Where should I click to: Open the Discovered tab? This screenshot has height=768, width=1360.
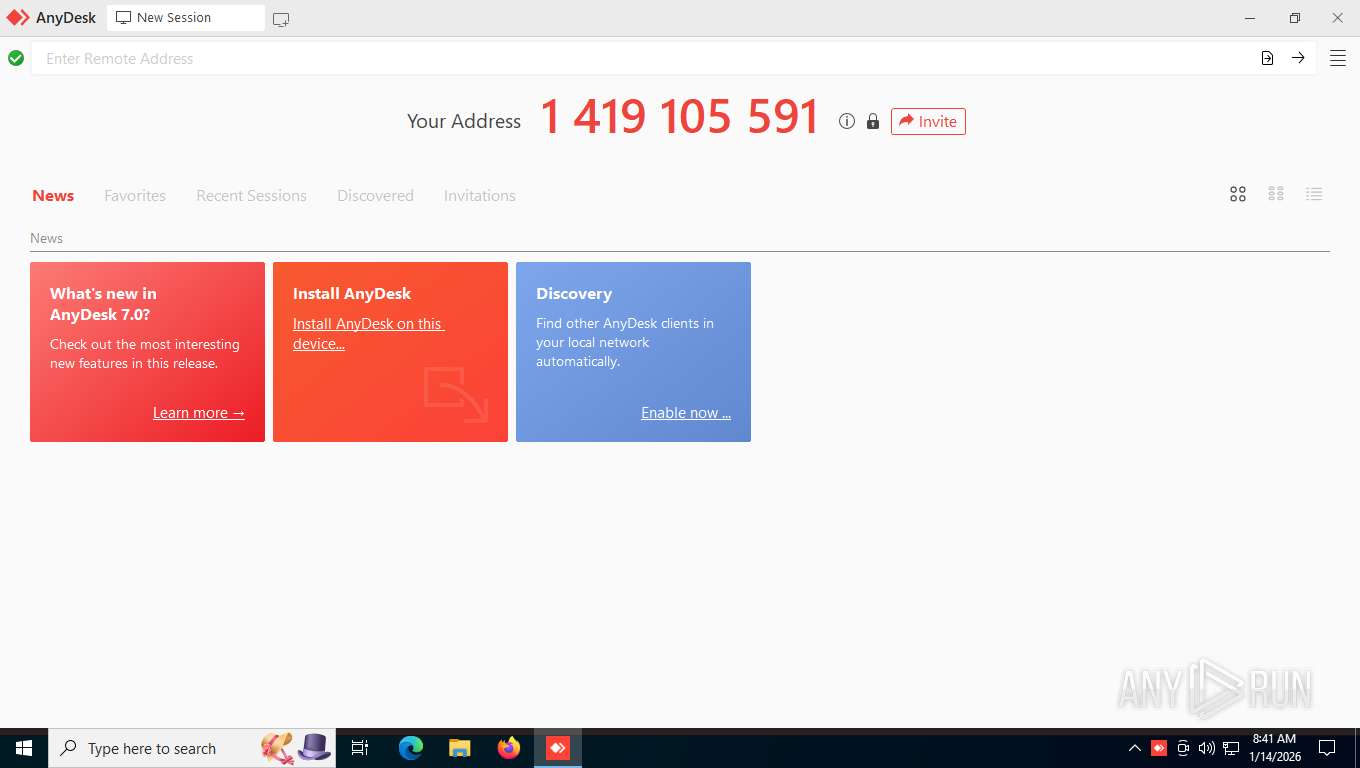375,196
